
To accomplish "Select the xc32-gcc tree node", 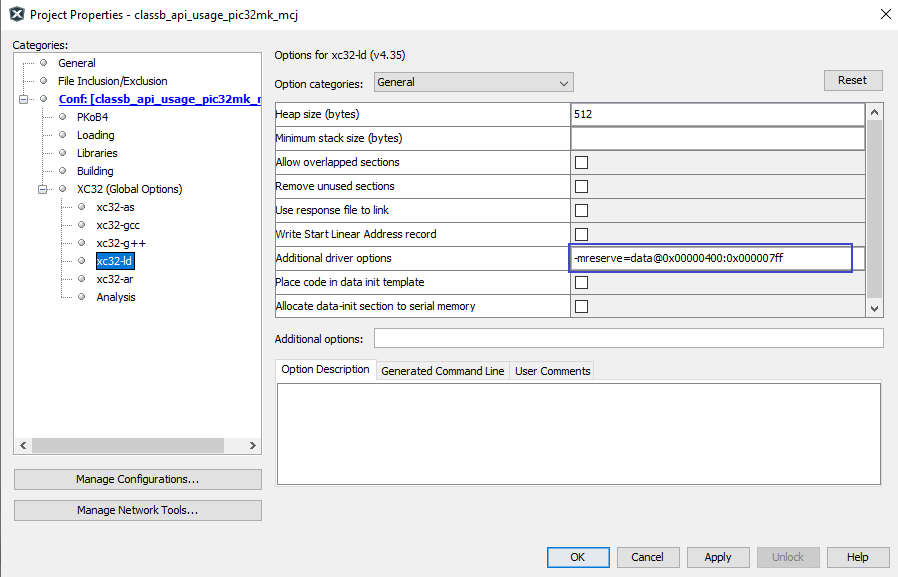I will coord(117,225).
